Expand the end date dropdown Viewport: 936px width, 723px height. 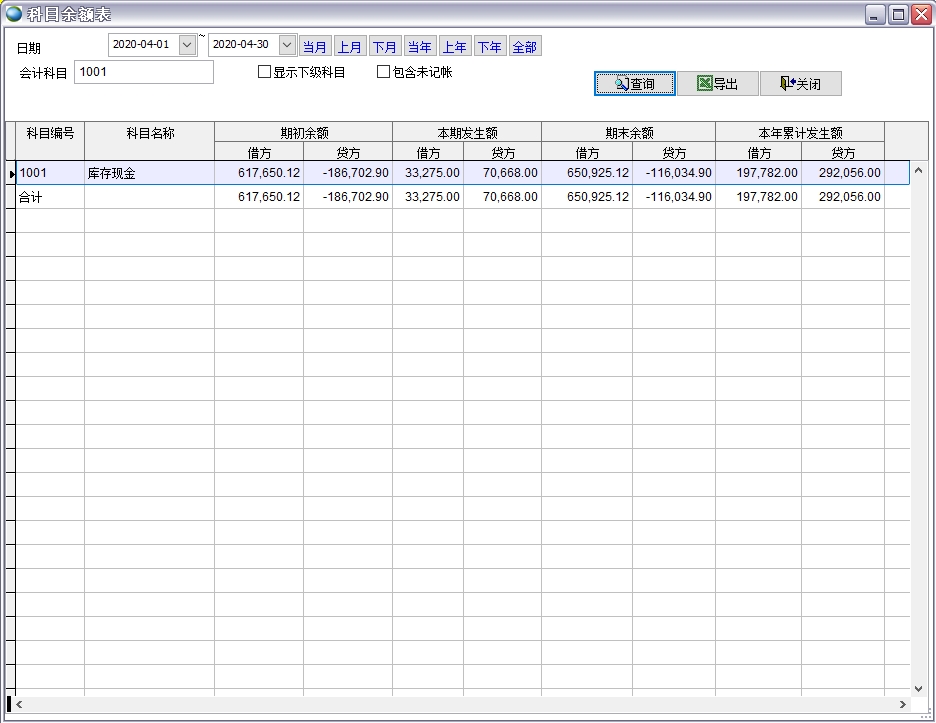[x=287, y=45]
